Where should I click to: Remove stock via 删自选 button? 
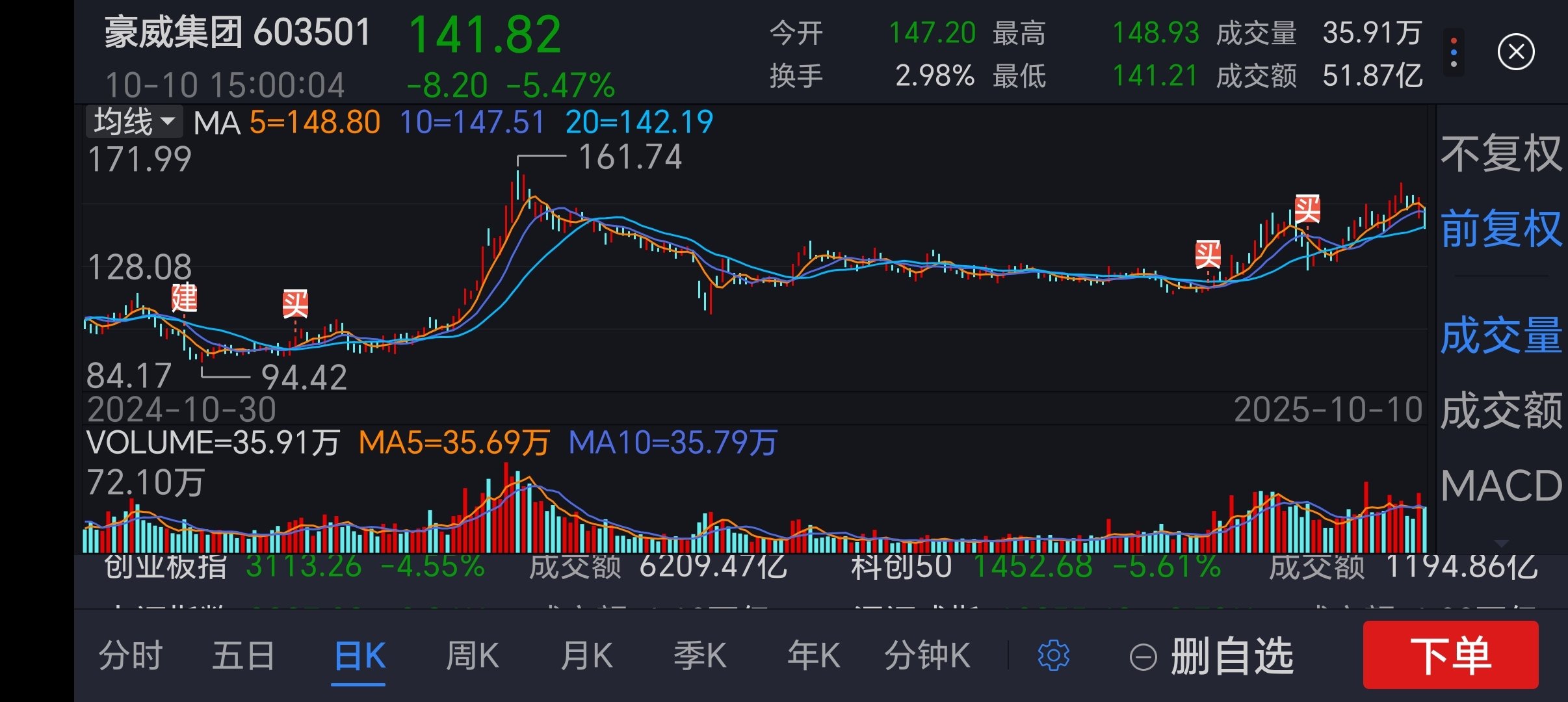coord(1231,656)
